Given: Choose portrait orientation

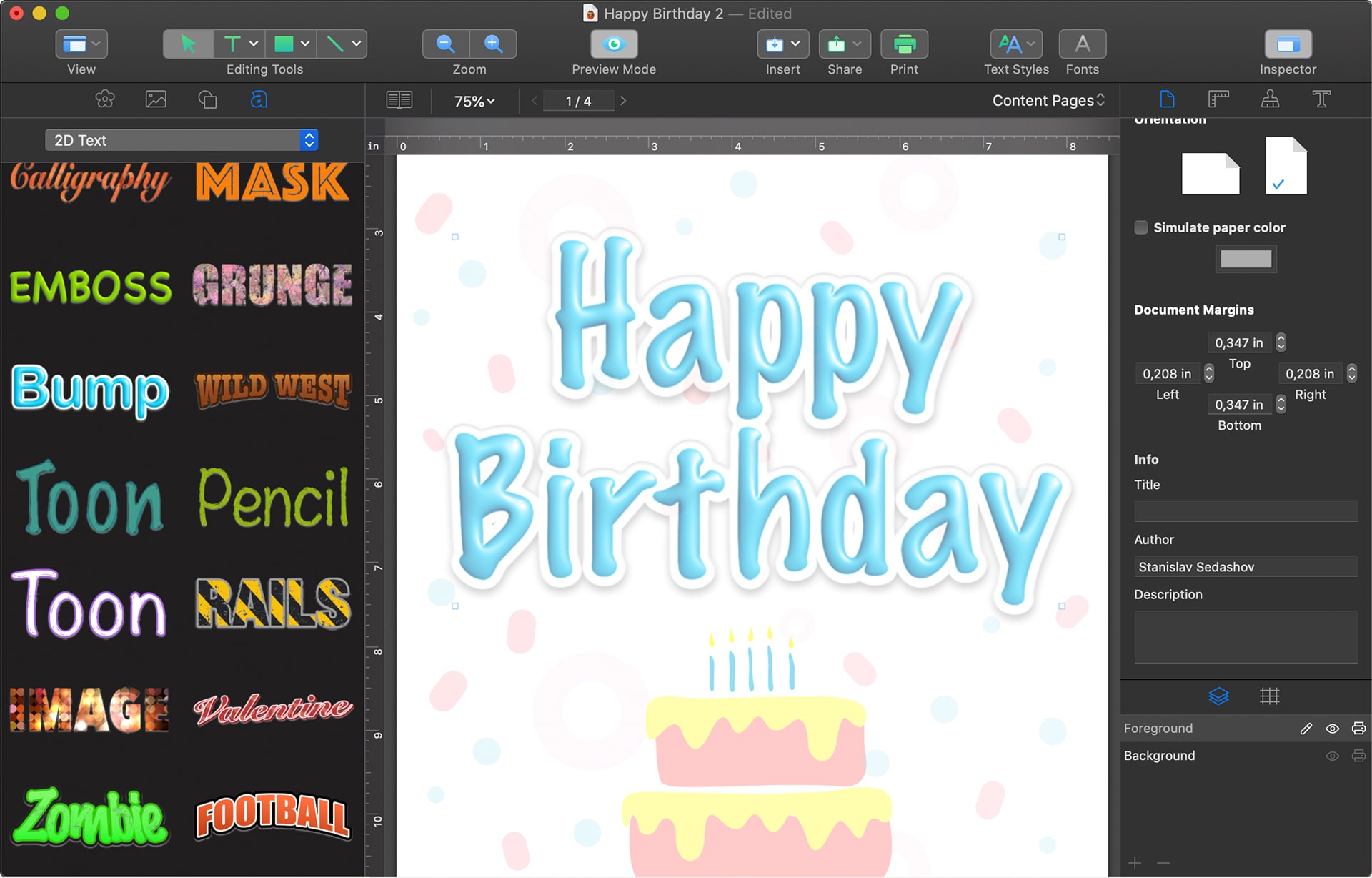Looking at the screenshot, I should pos(1286,166).
